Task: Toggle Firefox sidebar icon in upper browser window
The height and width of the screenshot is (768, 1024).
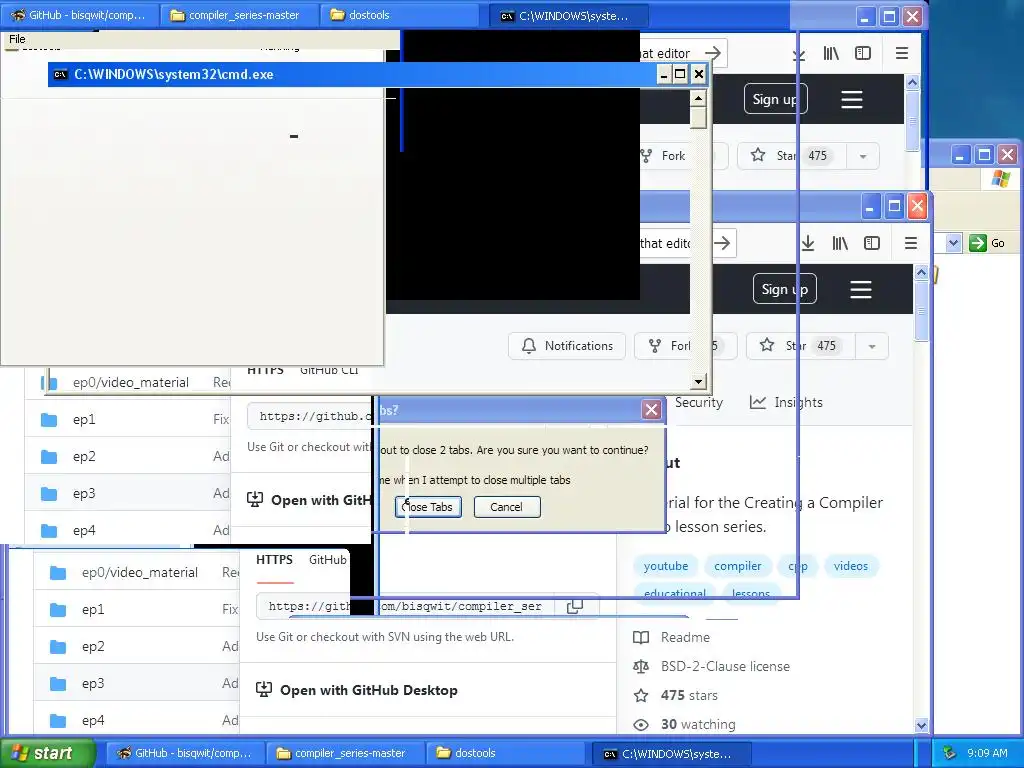Action: tap(863, 54)
